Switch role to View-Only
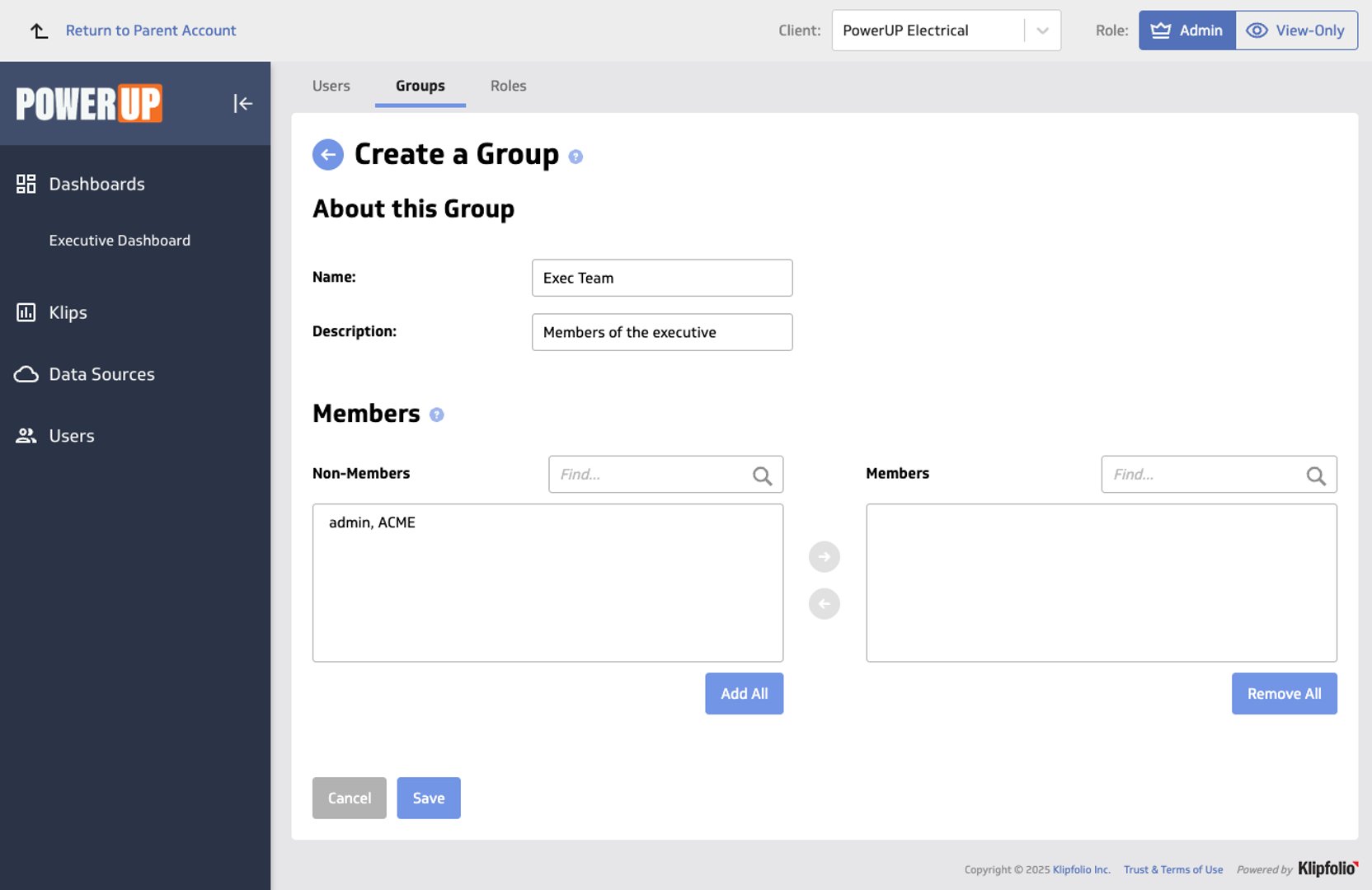The width and height of the screenshot is (1372, 890). 1296,30
